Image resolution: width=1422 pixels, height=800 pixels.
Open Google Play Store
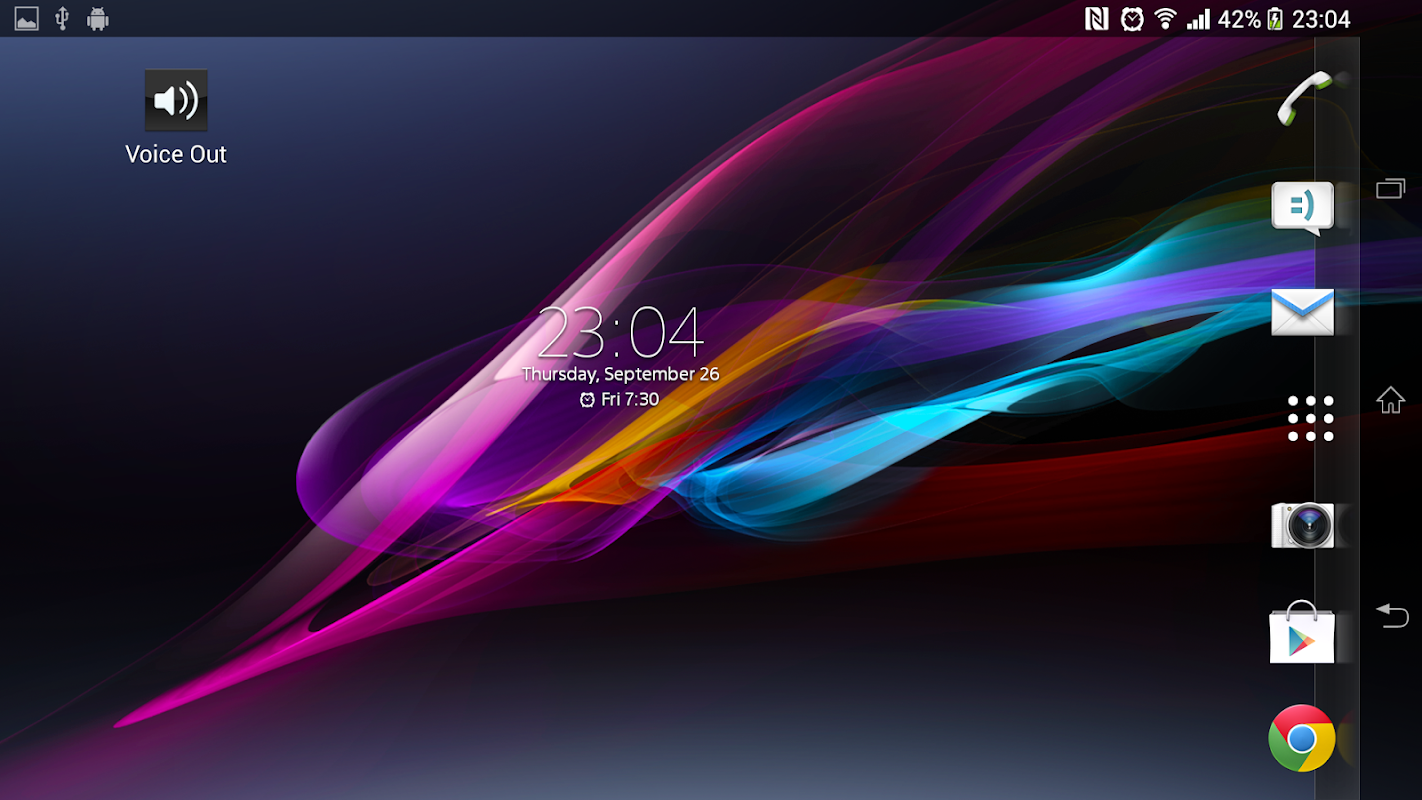pos(1302,632)
